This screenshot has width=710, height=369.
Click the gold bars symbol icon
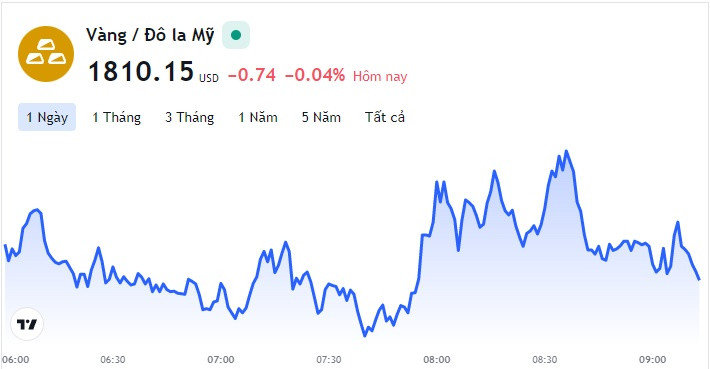[x=46, y=53]
